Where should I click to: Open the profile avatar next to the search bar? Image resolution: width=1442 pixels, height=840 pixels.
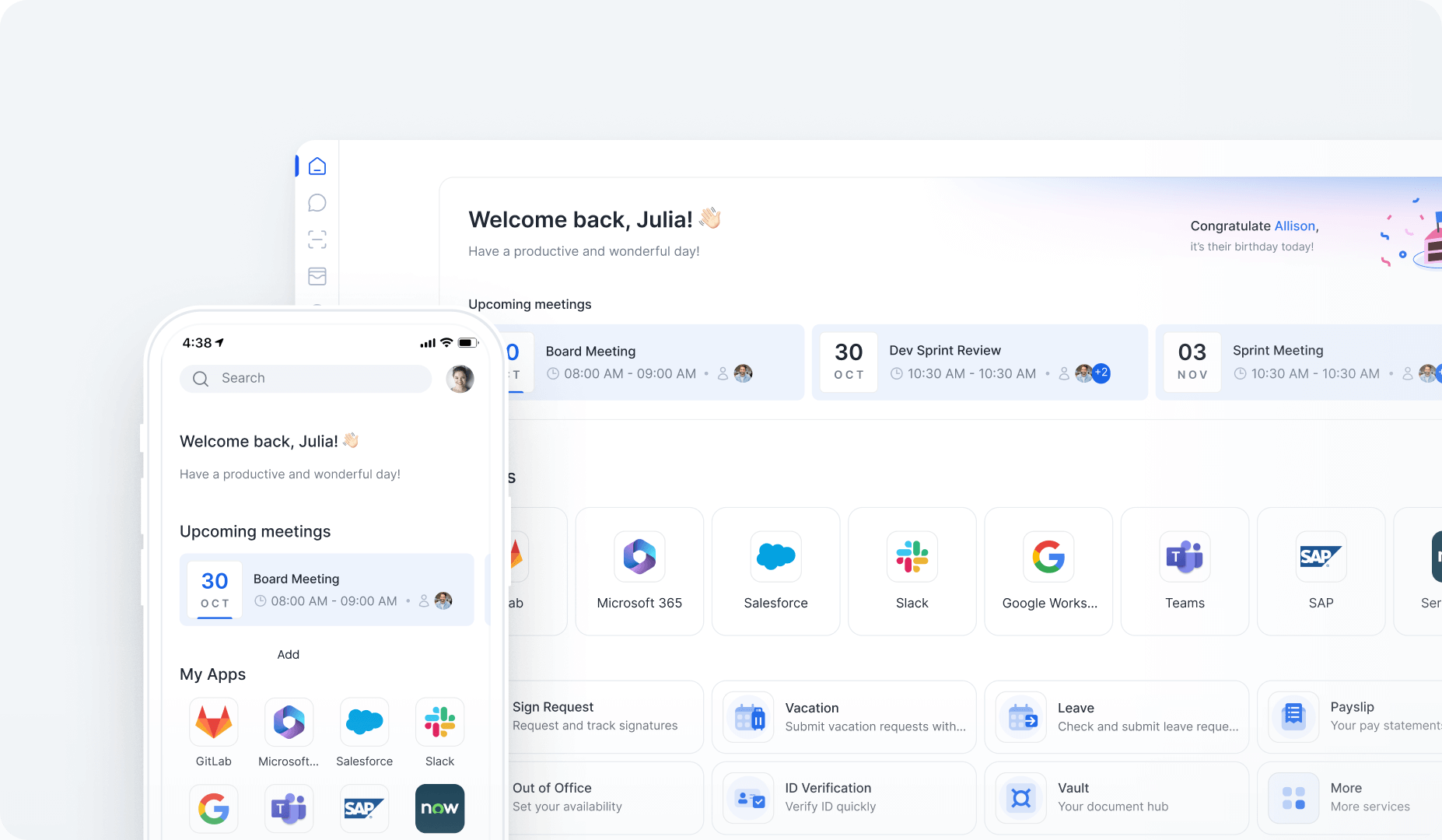pyautogui.click(x=460, y=379)
